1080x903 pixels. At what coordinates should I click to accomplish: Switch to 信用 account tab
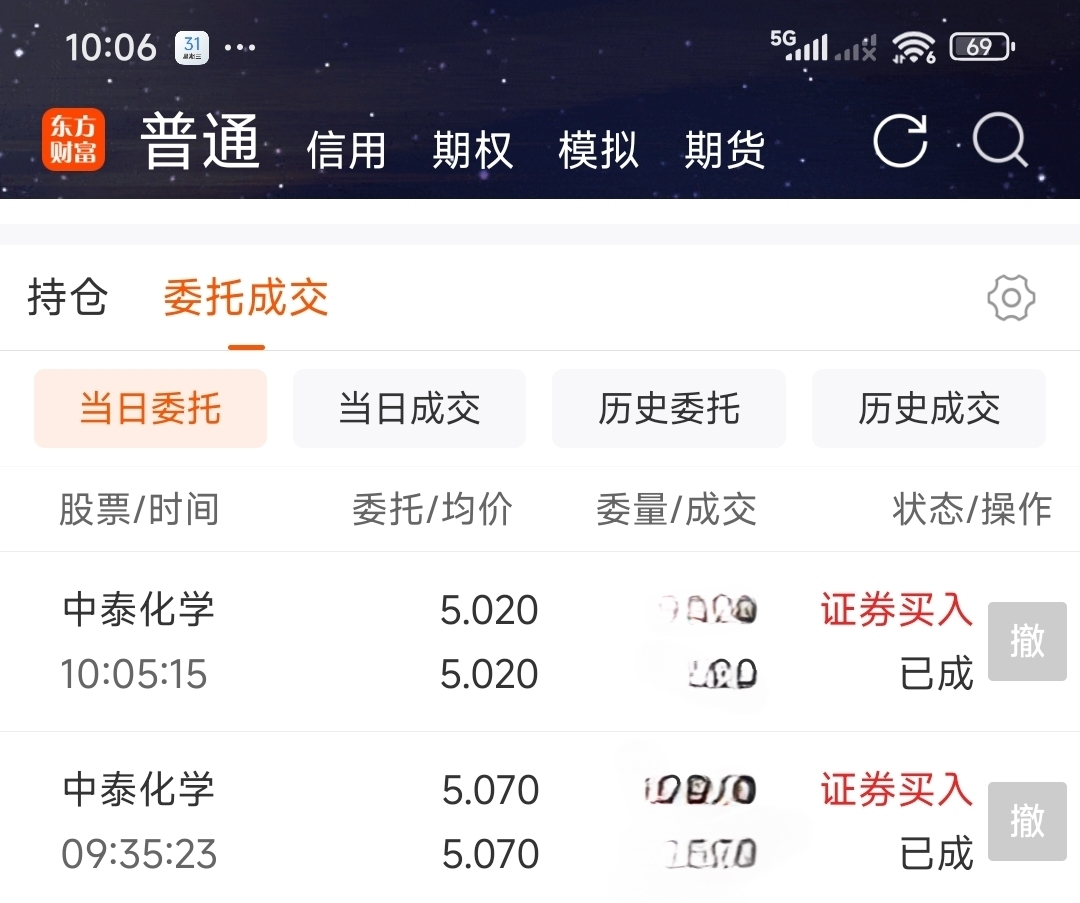(346, 151)
